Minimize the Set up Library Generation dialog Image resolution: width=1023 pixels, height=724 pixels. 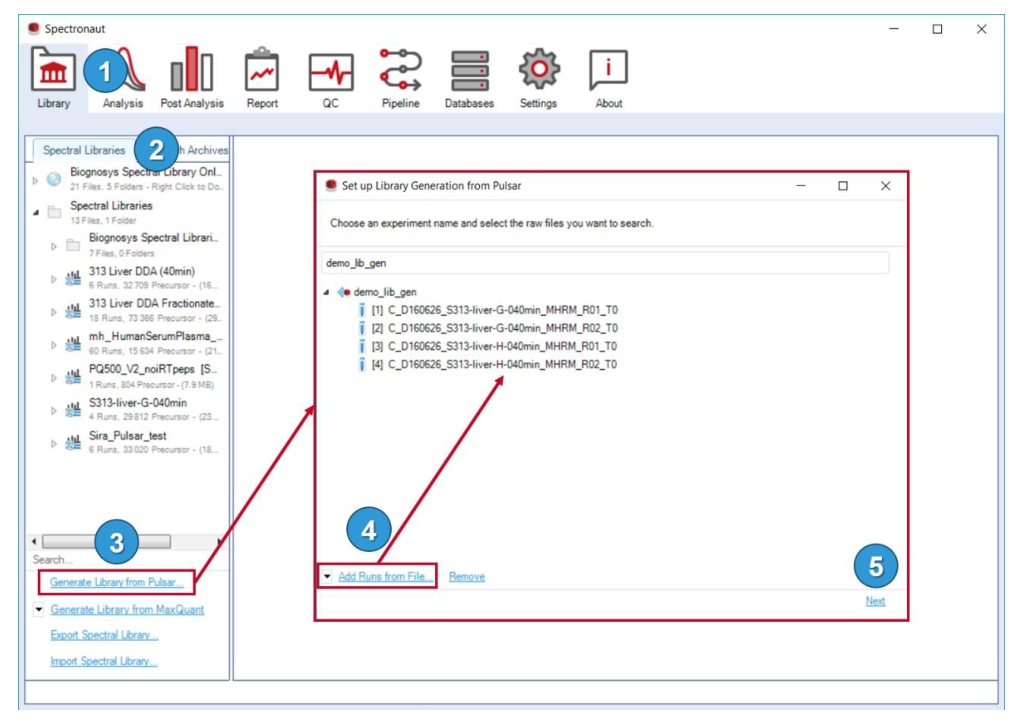(801, 186)
